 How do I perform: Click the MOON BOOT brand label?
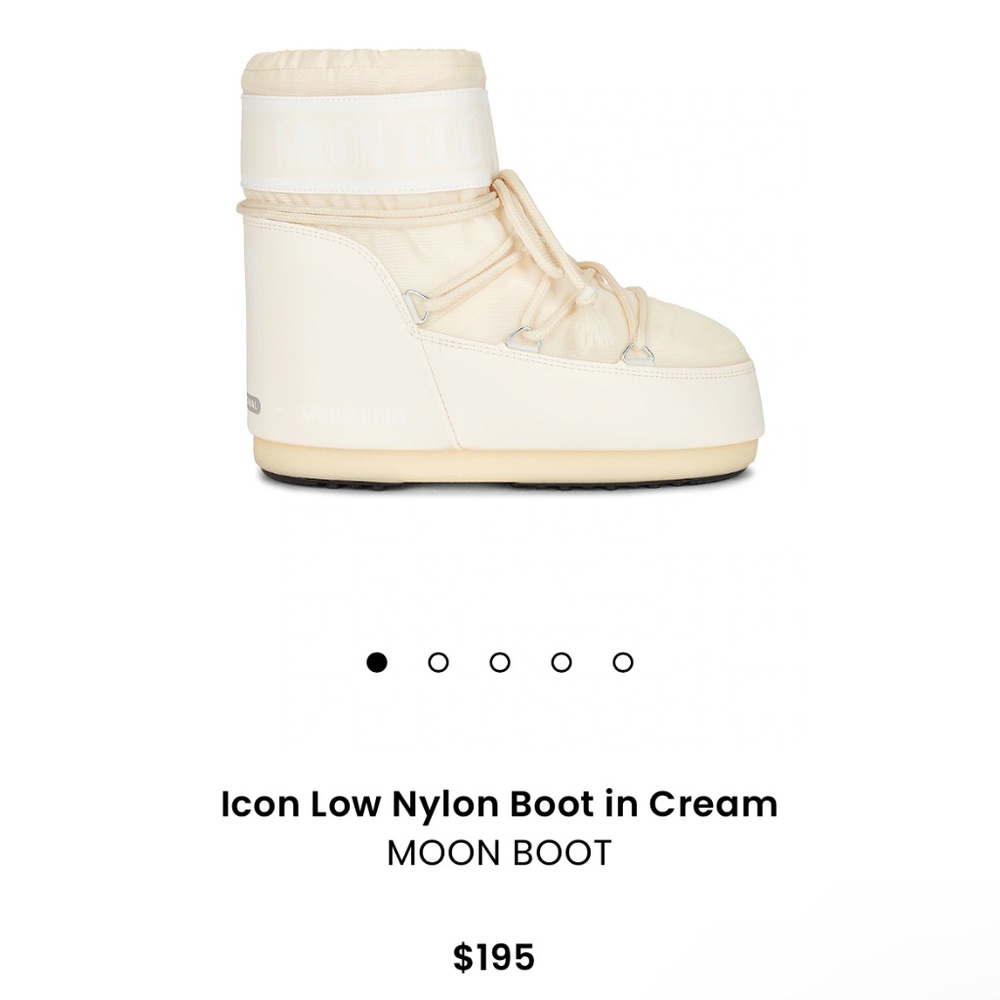point(499,854)
